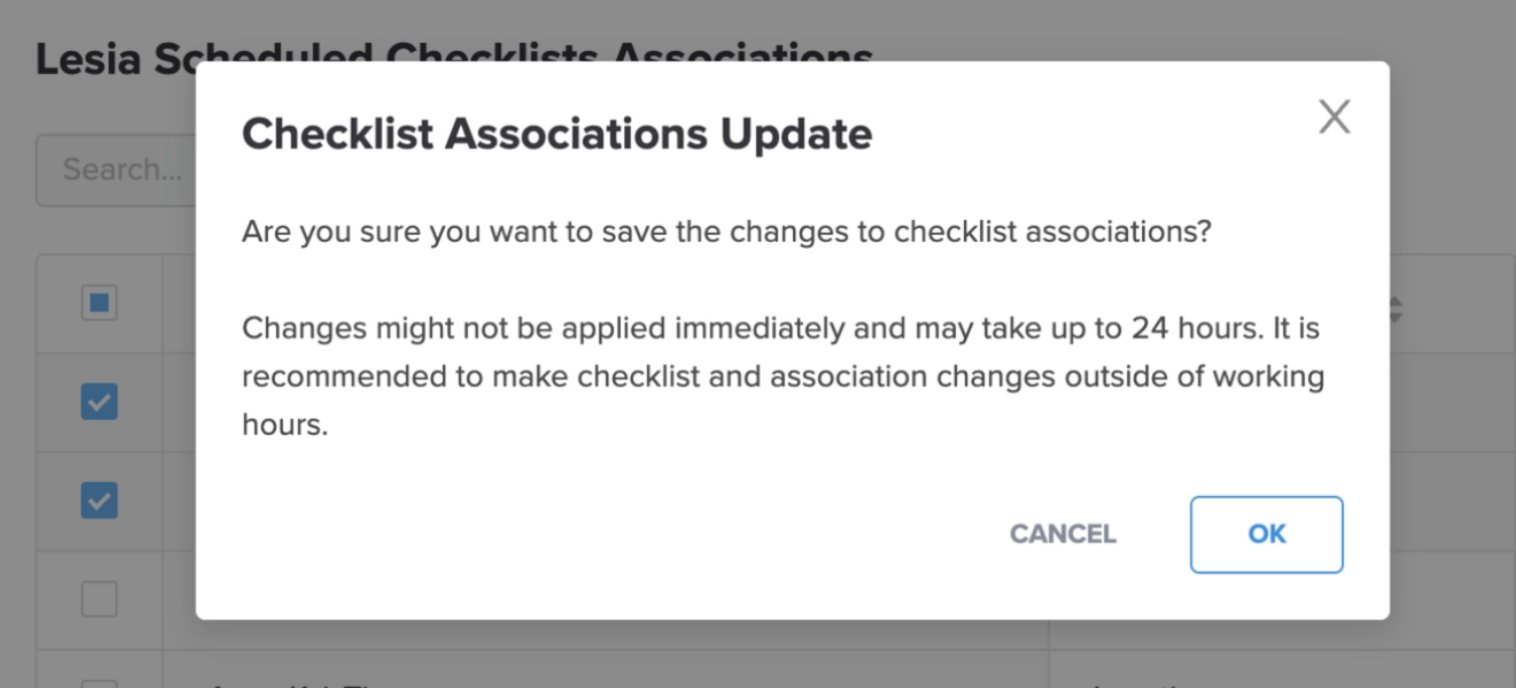Click the 24-hour warning message text

click(780, 377)
